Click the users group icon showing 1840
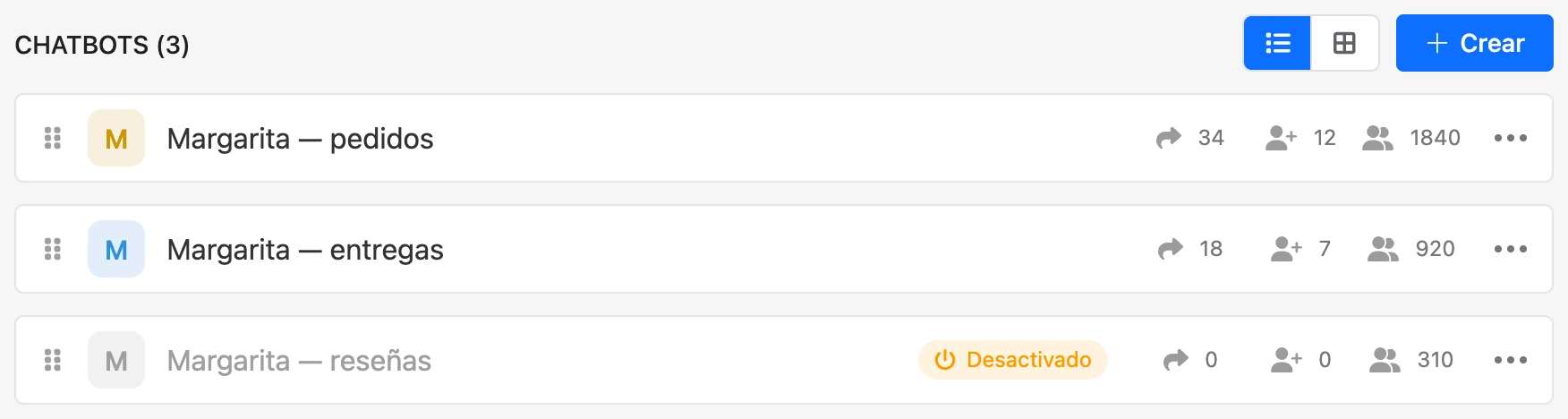Screen dimensions: 1568x419 [x=1377, y=138]
